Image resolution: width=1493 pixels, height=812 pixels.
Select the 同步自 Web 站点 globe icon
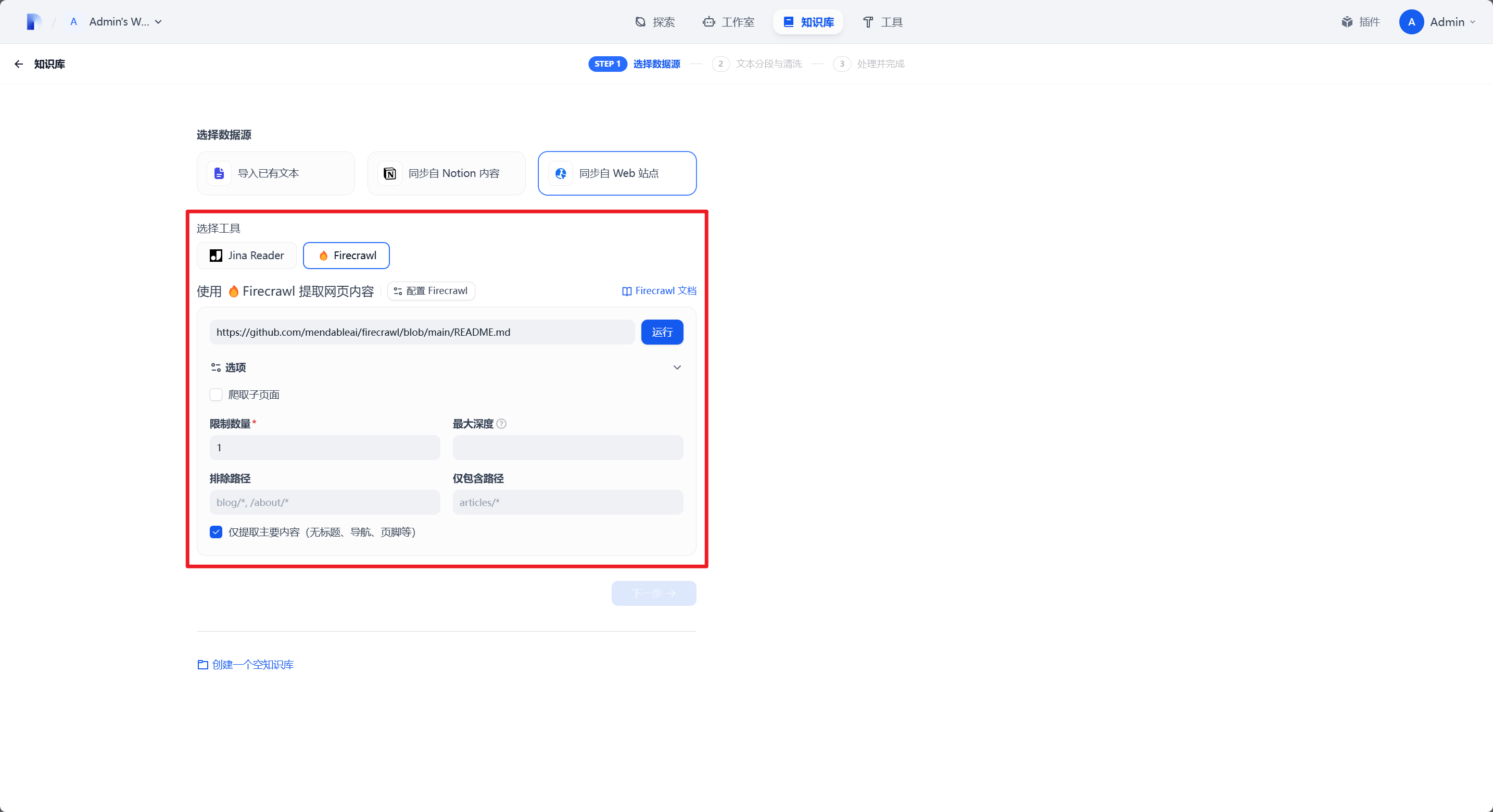click(561, 173)
